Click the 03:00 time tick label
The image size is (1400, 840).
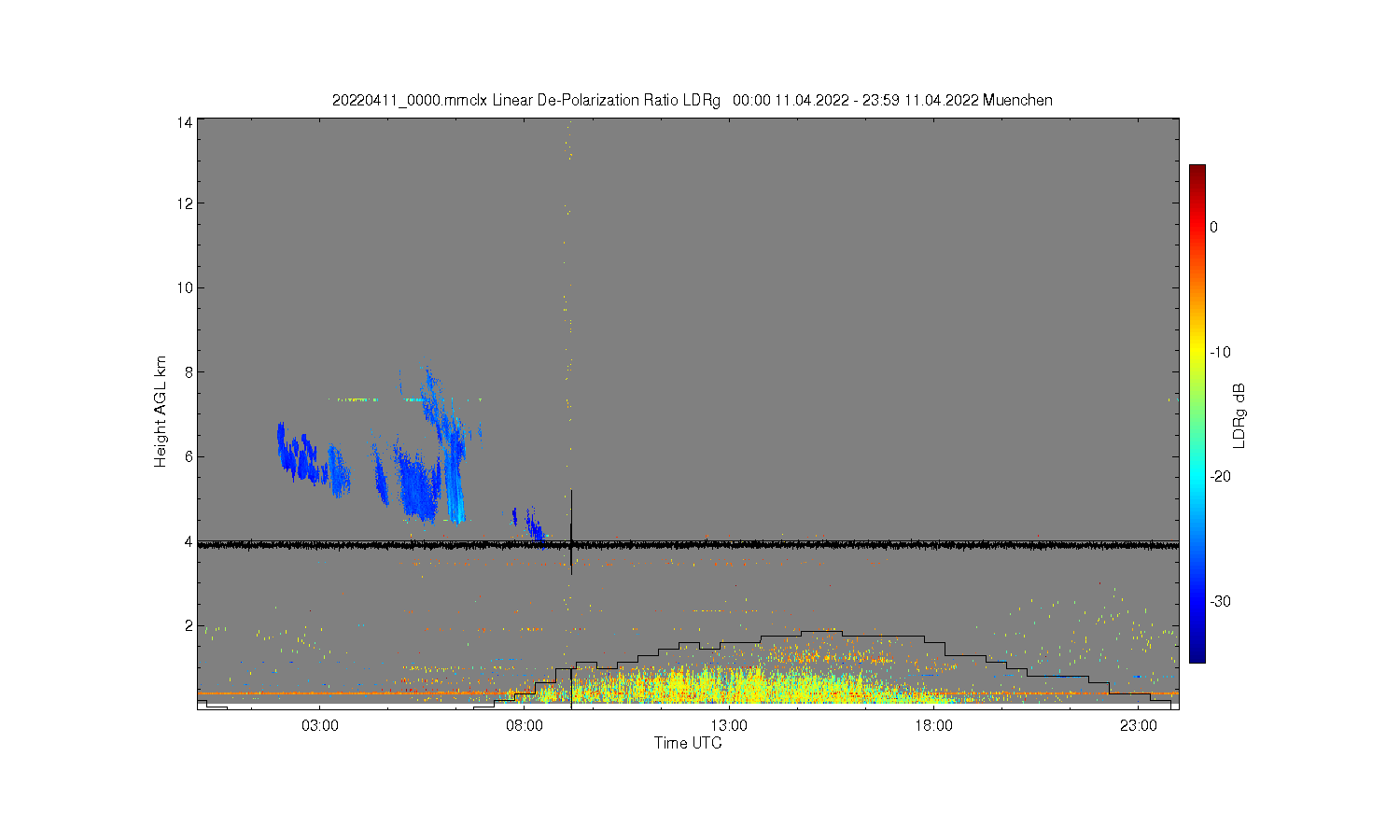click(320, 725)
